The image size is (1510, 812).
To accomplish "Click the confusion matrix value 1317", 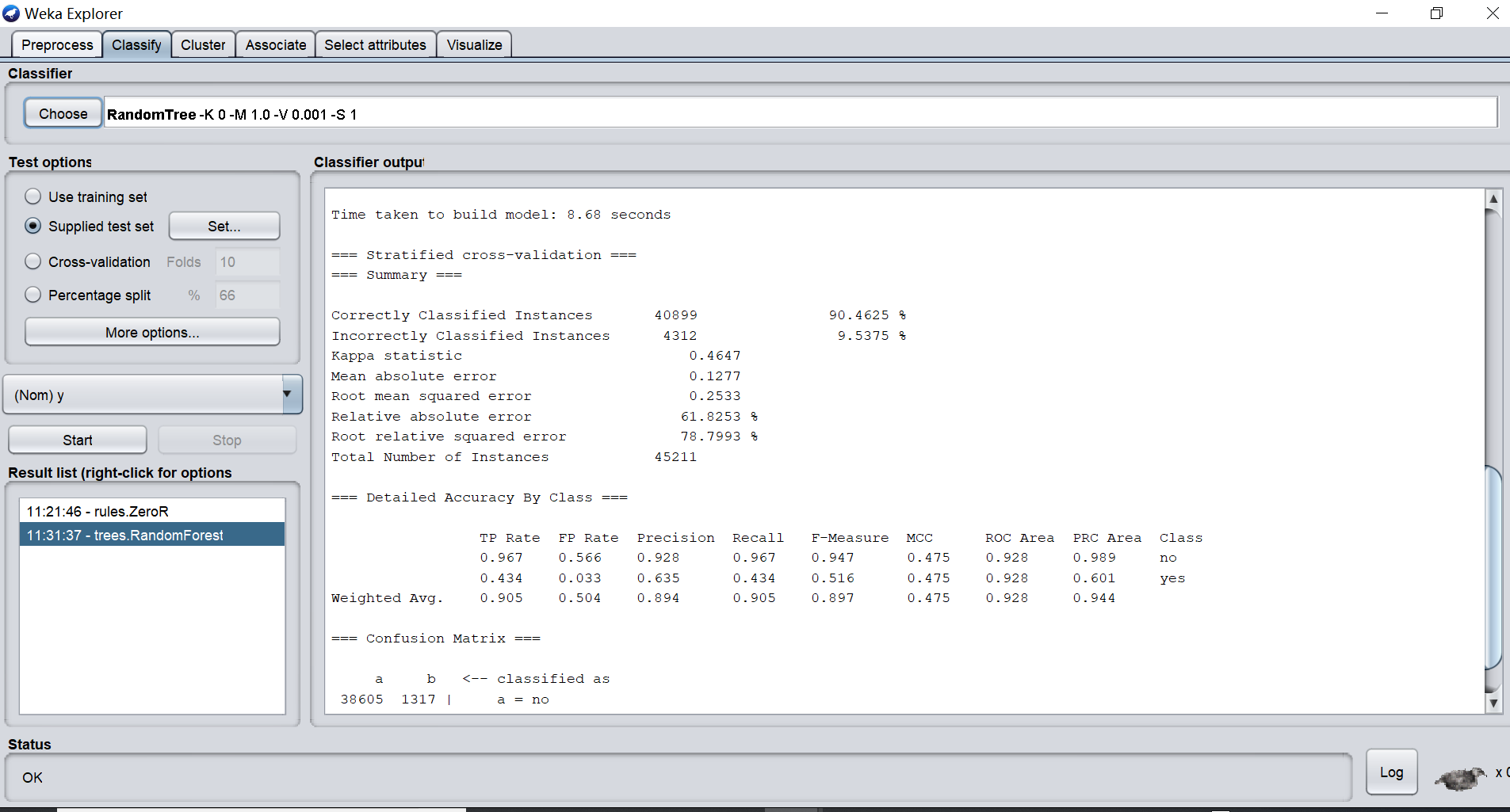I will (x=419, y=700).
